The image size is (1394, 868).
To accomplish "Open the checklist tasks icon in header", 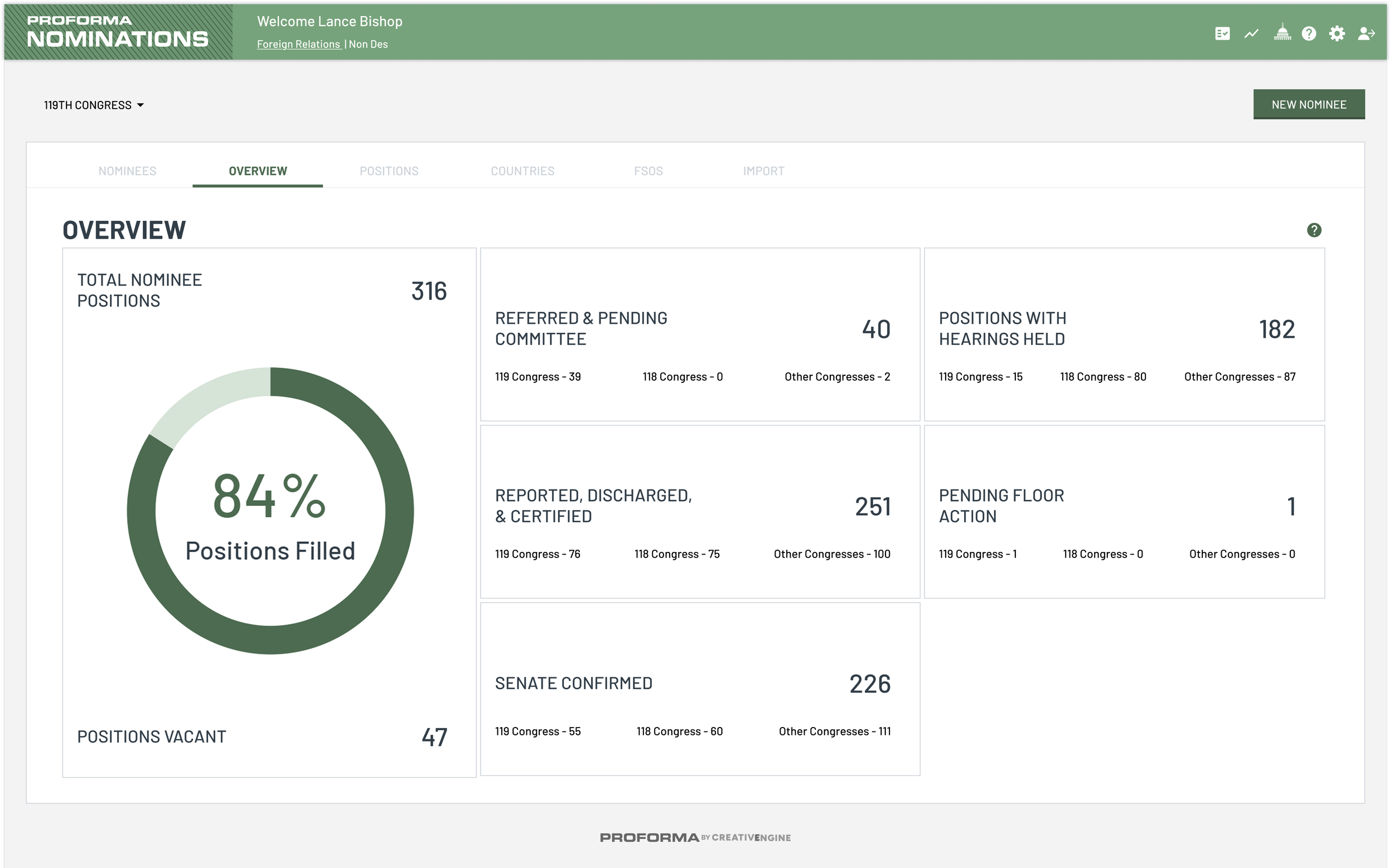I will 1222,34.
